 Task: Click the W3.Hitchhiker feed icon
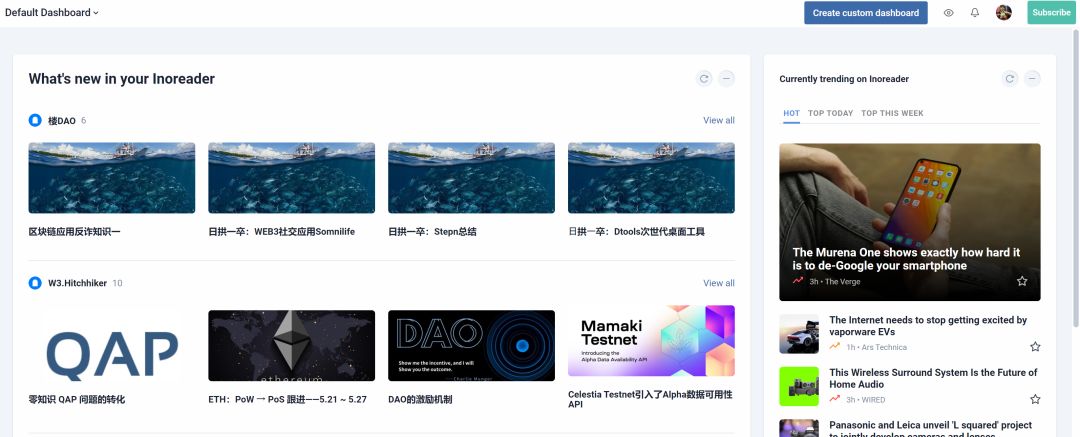point(35,283)
